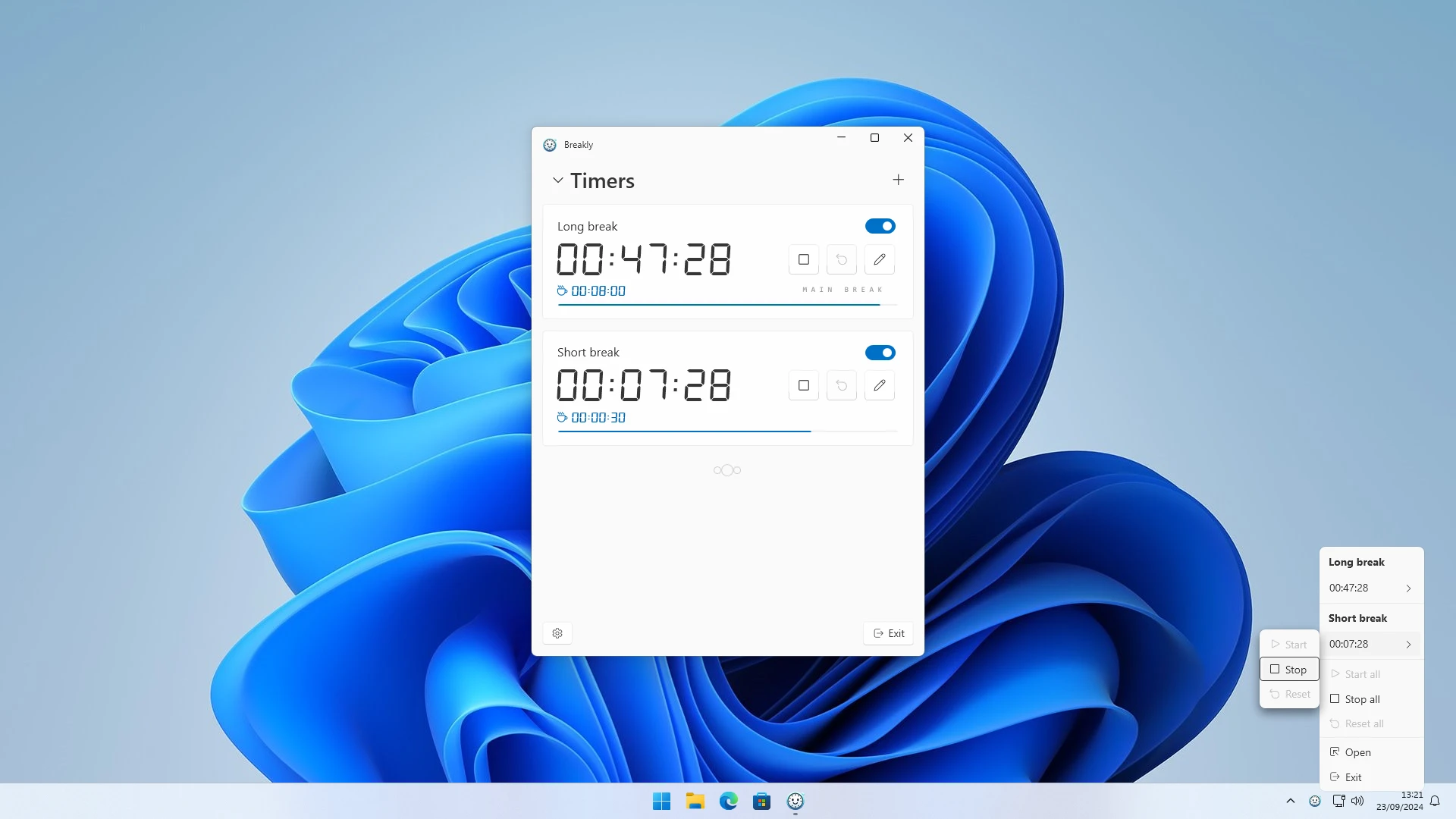Edit the Short break timer

(879, 385)
